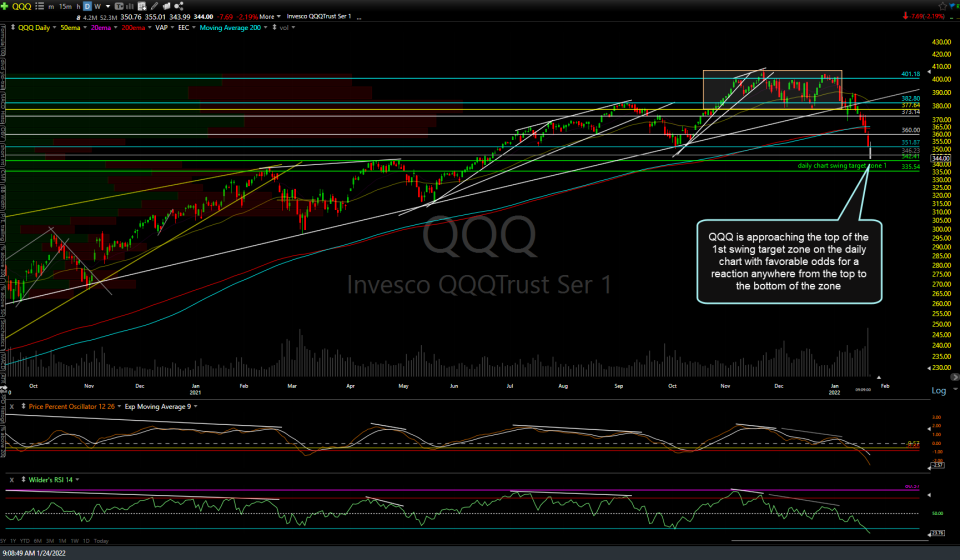The image size is (960, 560).
Task: Click the bar chart type icon
Action: pyautogui.click(x=129, y=6)
